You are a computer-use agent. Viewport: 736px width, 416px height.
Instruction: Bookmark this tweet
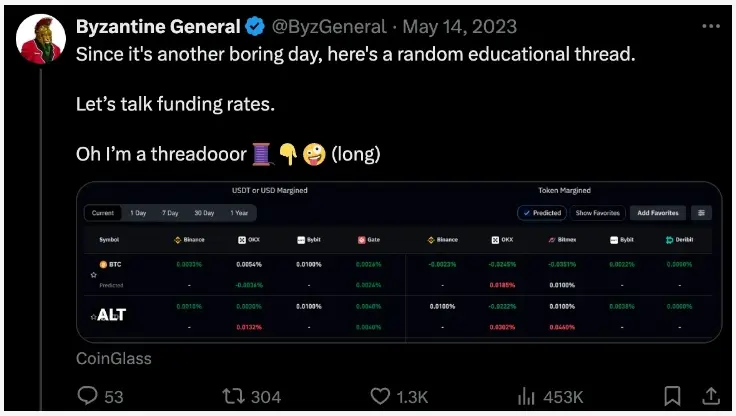673,396
